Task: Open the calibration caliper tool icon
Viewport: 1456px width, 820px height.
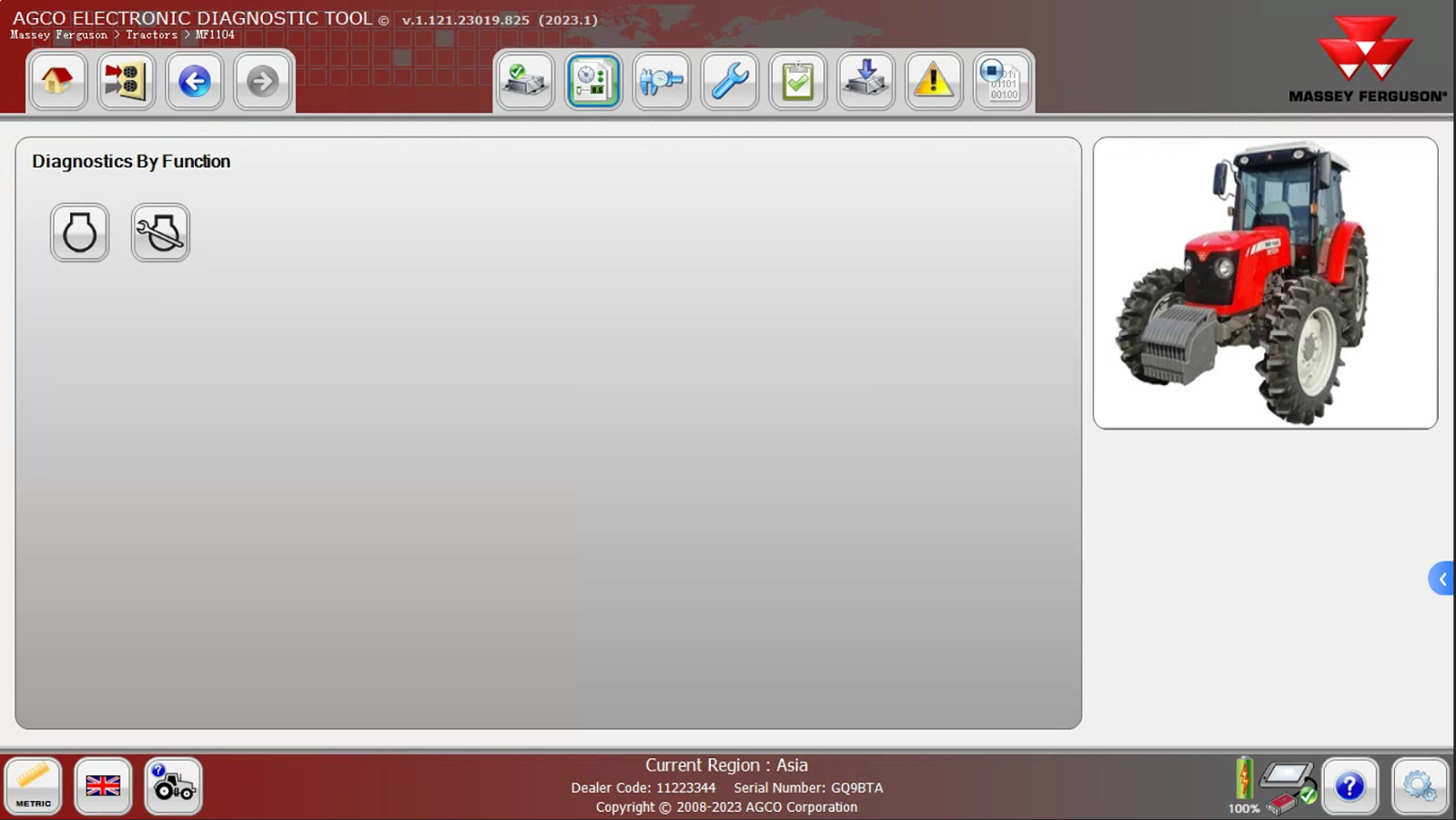Action: pos(662,81)
